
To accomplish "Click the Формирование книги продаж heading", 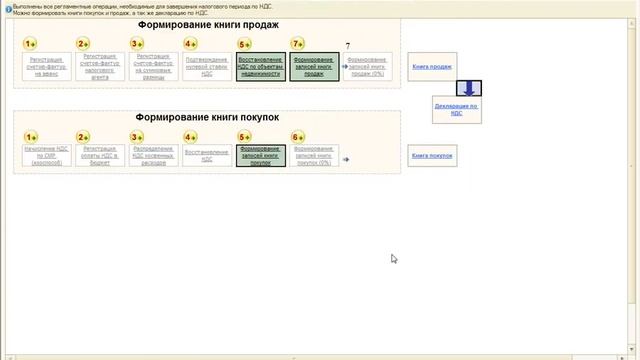I will (208, 25).
